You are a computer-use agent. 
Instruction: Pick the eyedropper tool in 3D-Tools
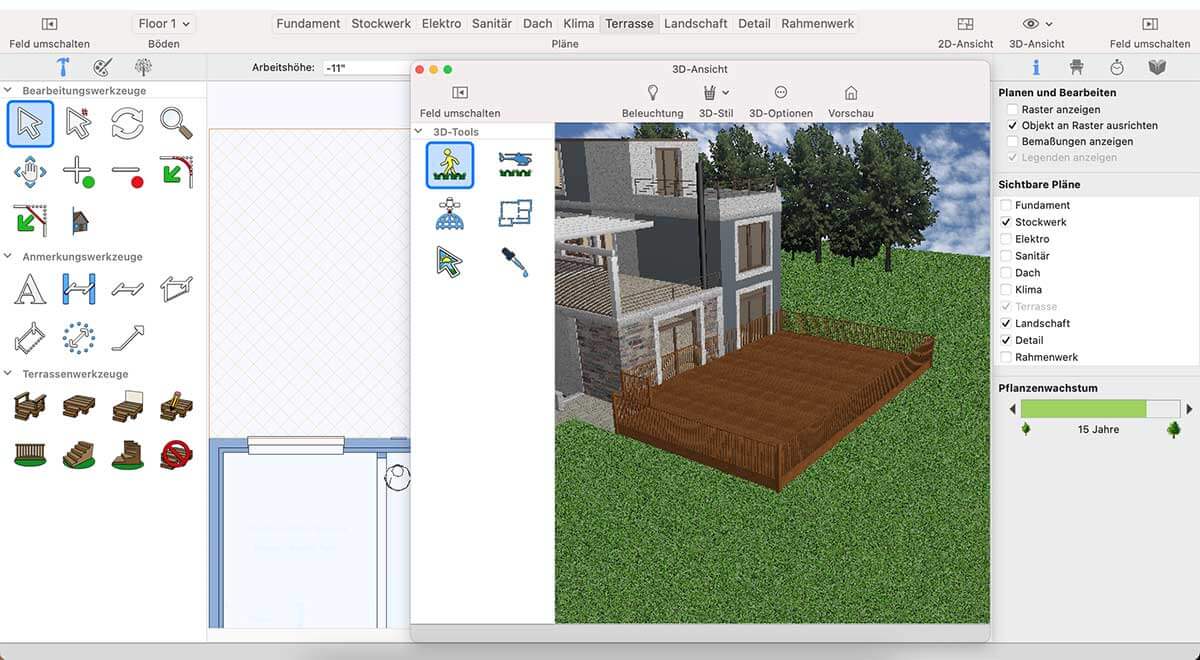tap(515, 261)
